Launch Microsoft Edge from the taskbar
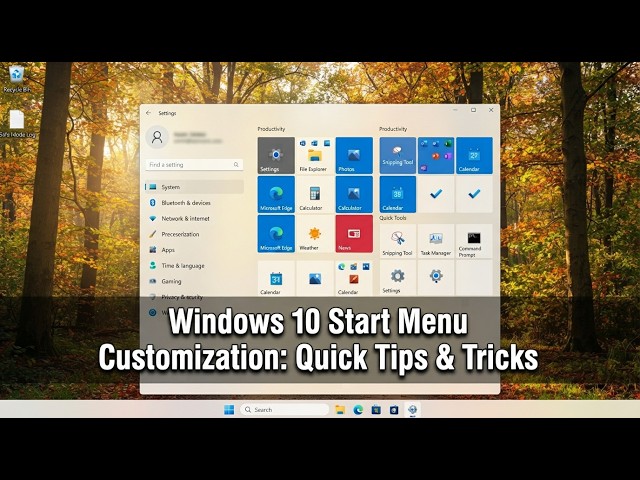The image size is (640, 480). pos(358,409)
